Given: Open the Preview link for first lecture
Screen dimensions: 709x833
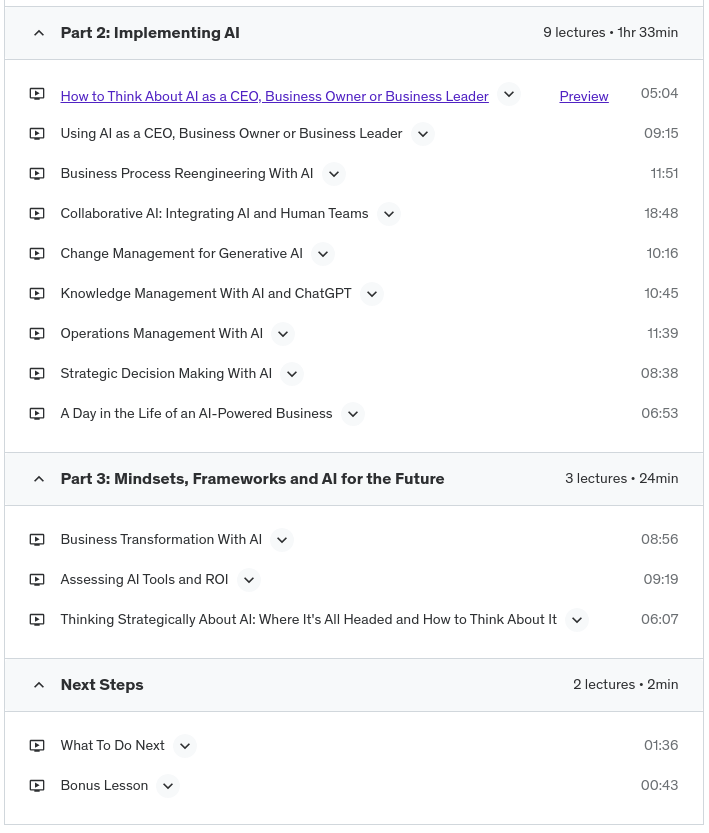Looking at the screenshot, I should [x=584, y=96].
